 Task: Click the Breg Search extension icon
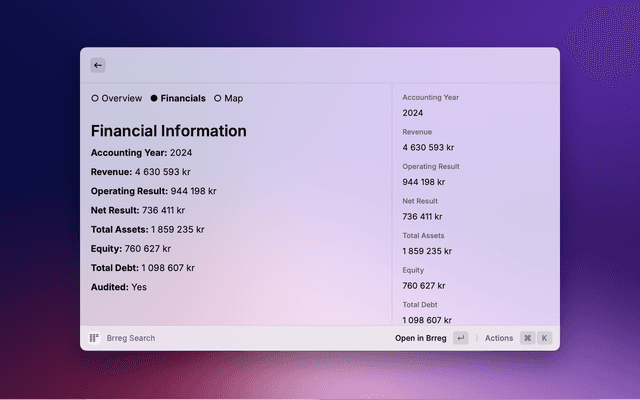click(x=94, y=338)
